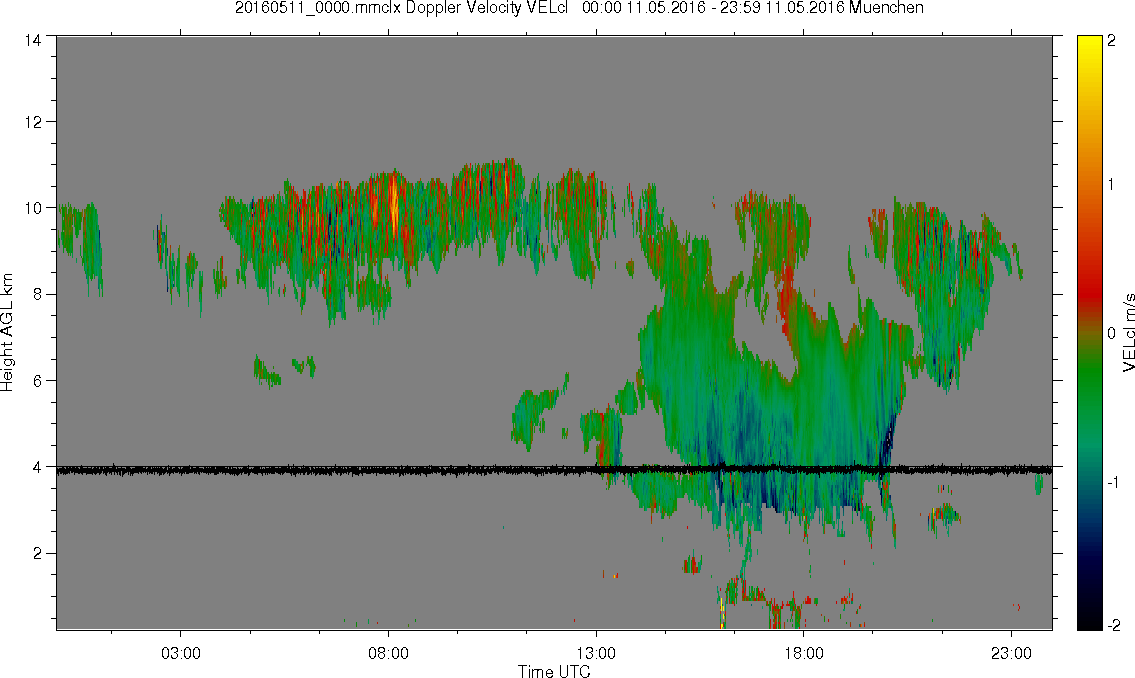Click the plot title text at the top
The width and height of the screenshot is (1135, 678).
tap(579, 9)
